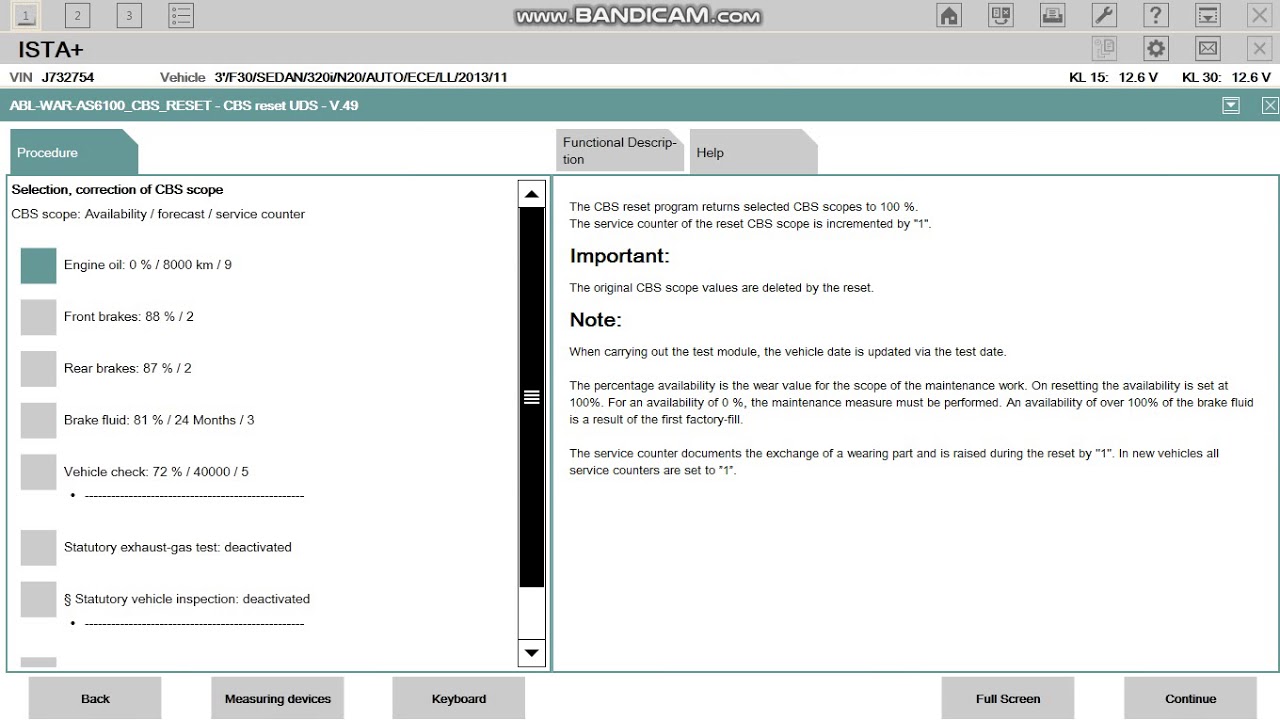The height and width of the screenshot is (720, 1280).
Task: Click the greyed document clipboard icon
Action: [1105, 48]
